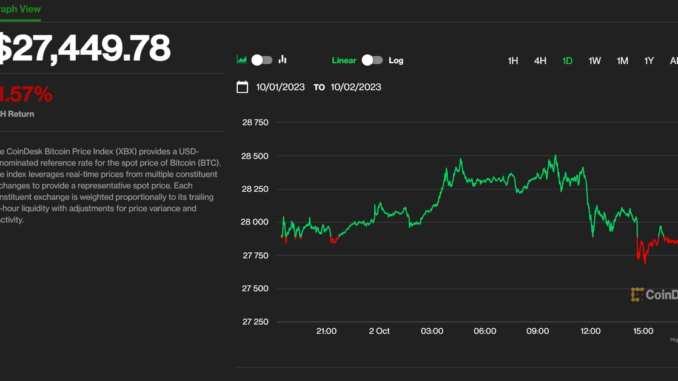This screenshot has width=678, height=381.
Task: Open the calendar date picker icon
Action: (242, 87)
